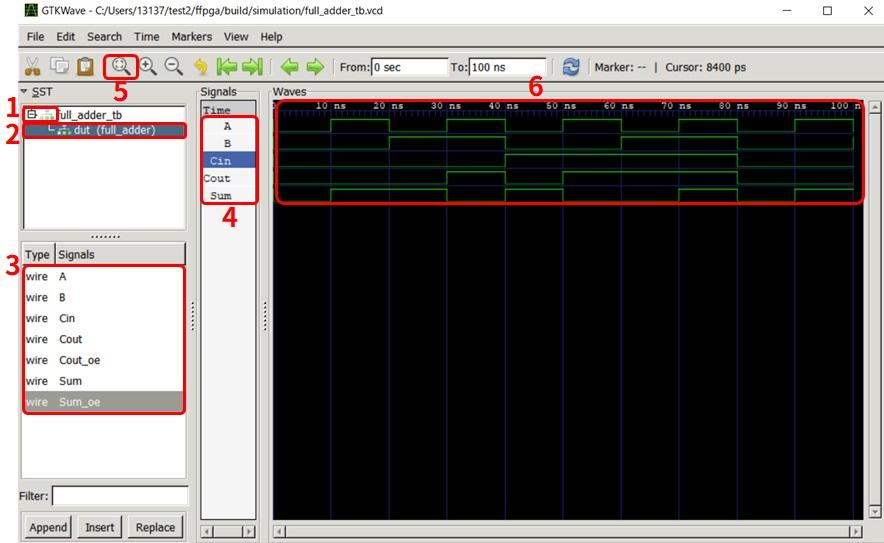Select dut (full_adder) in the SST tree
This screenshot has width=884, height=543.
[x=114, y=130]
